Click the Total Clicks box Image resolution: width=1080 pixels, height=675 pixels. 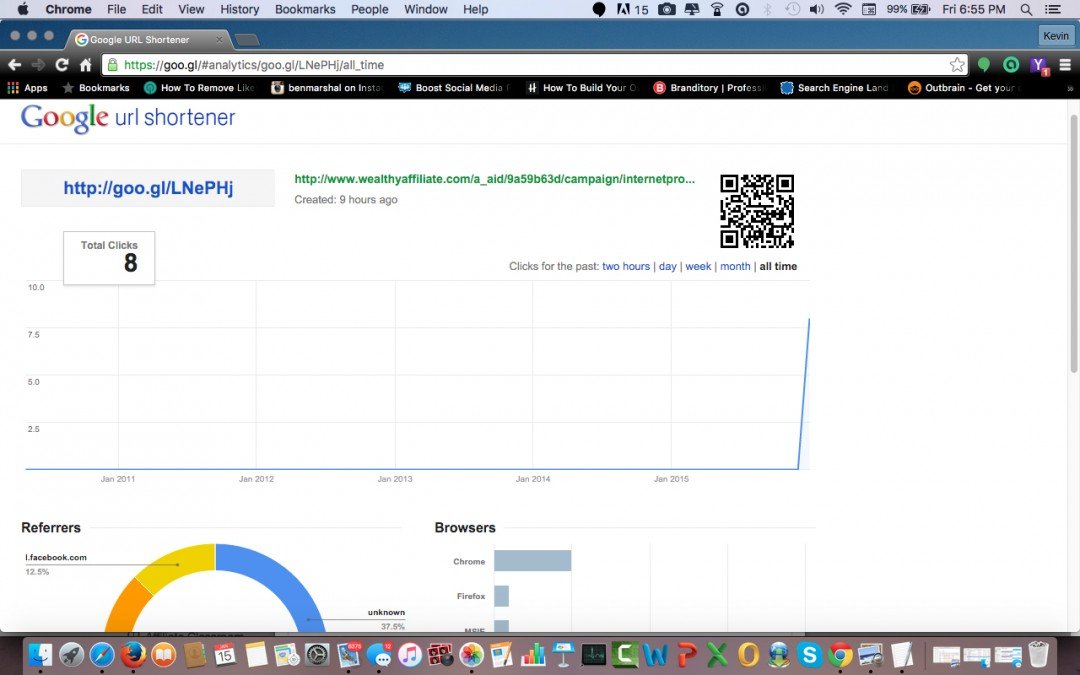109,258
